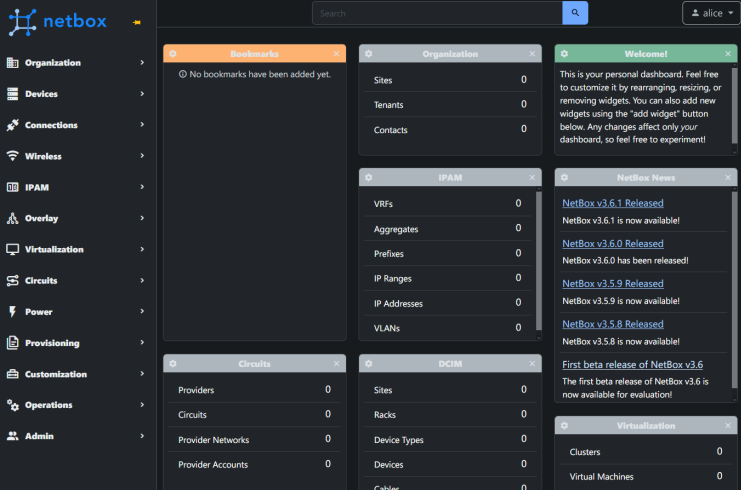Open the Admin sidebar menu

coord(76,436)
